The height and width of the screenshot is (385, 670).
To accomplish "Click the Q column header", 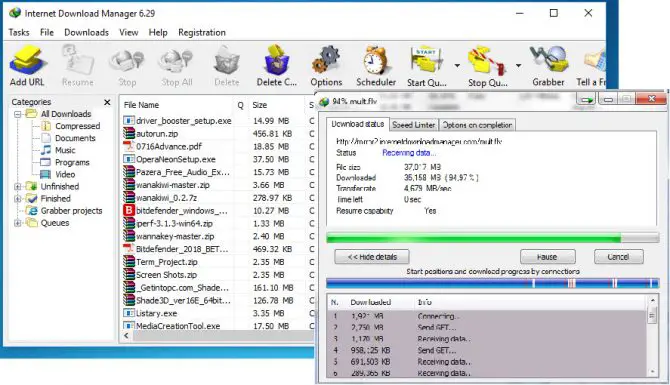I will 241,105.
